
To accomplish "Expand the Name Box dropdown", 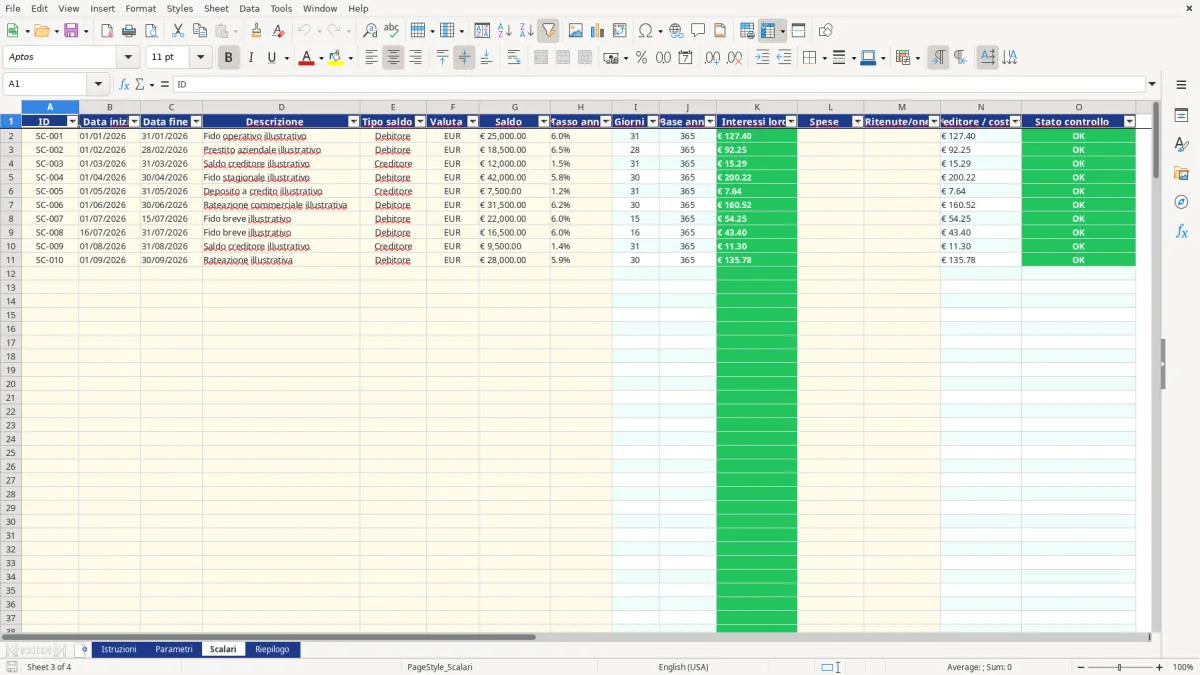I will pyautogui.click(x=98, y=84).
